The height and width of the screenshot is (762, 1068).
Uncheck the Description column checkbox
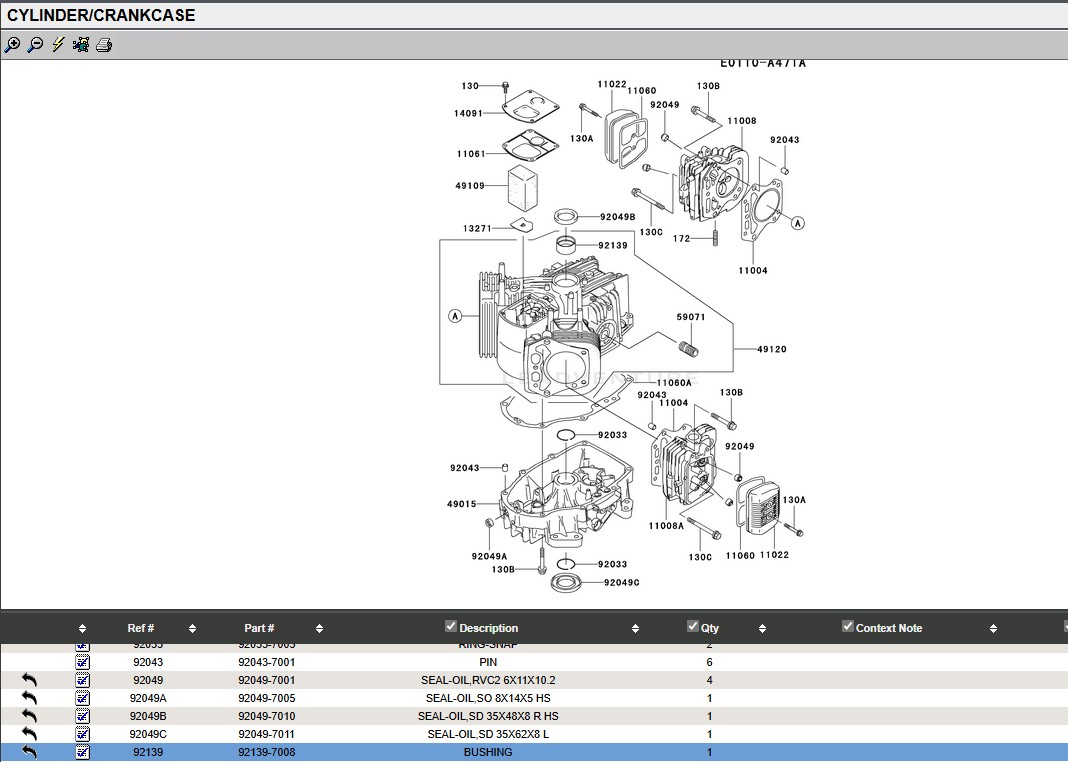(x=451, y=627)
